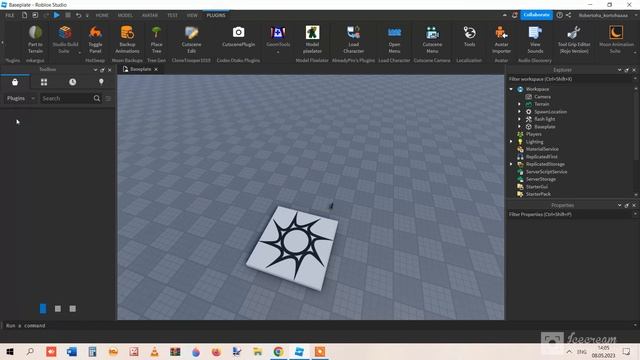
Task: Switch to the AVATAR ribbon tab
Action: 150,15
